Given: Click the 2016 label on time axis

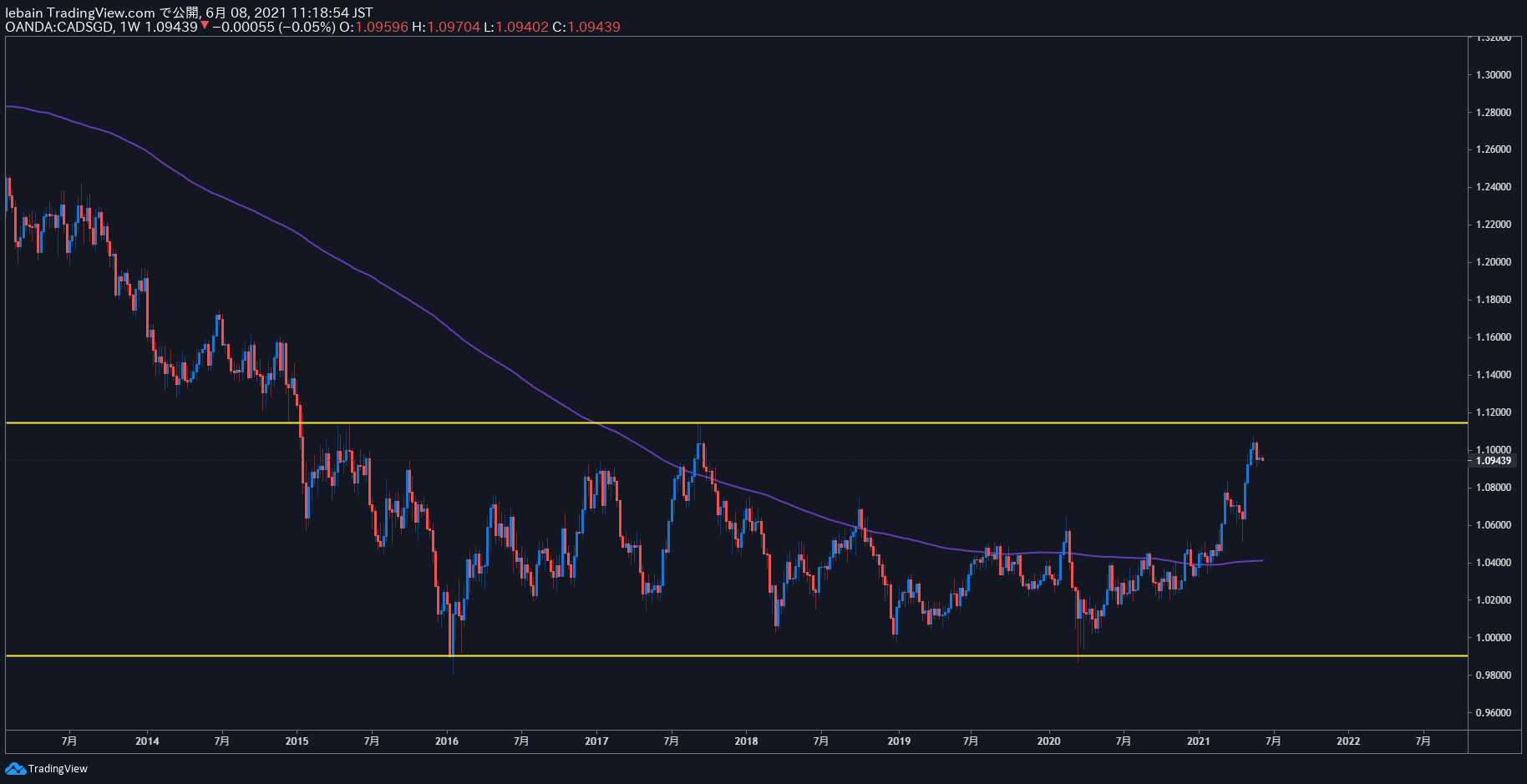Looking at the screenshot, I should coord(447,741).
